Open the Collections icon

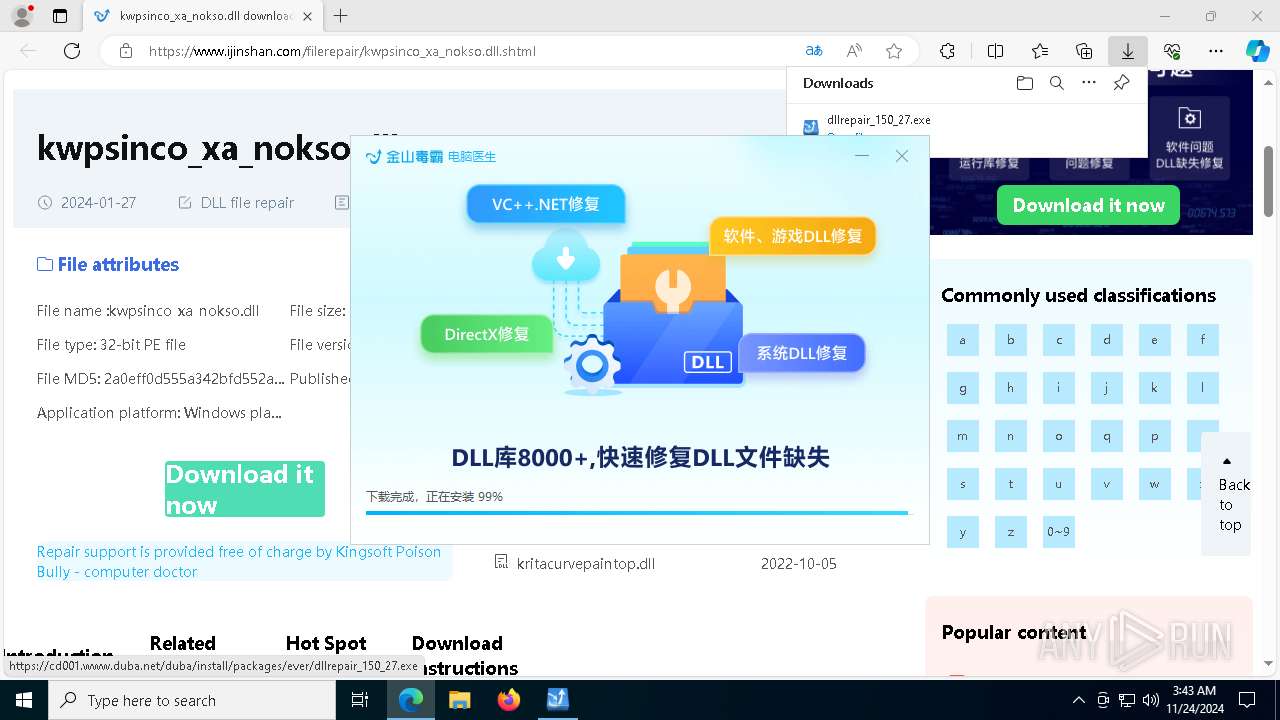pos(1084,51)
